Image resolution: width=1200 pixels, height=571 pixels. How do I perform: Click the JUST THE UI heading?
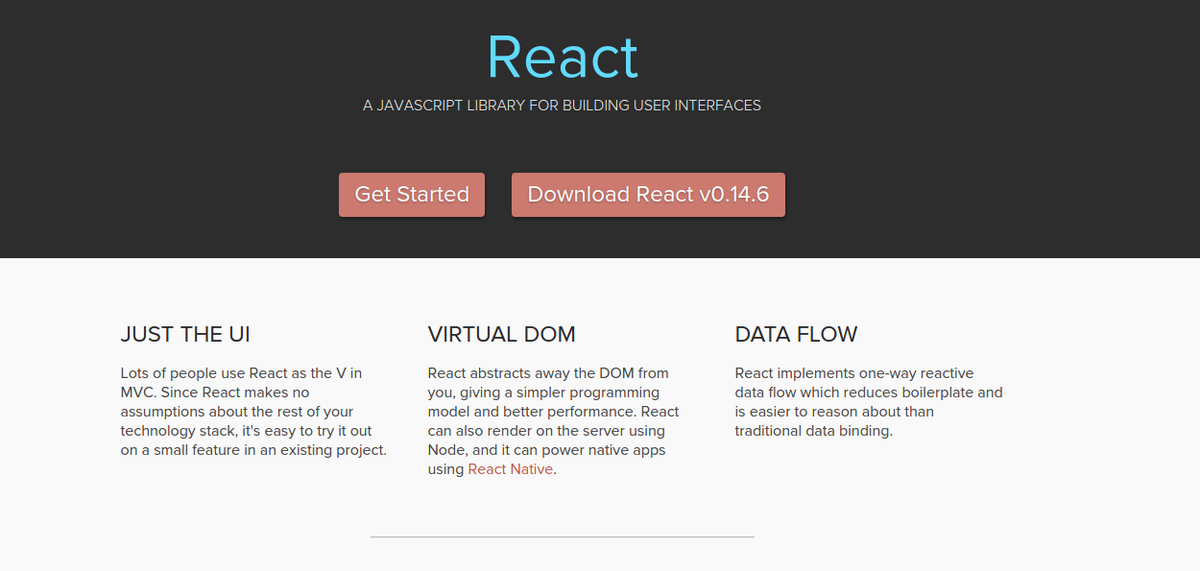(x=186, y=334)
